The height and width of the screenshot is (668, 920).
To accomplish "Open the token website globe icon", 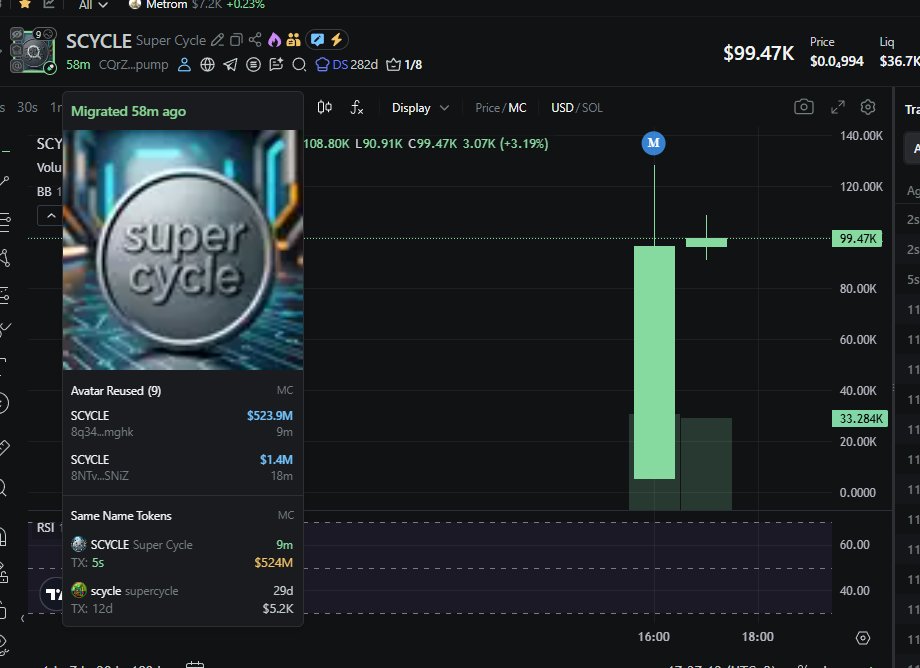I will 207,65.
